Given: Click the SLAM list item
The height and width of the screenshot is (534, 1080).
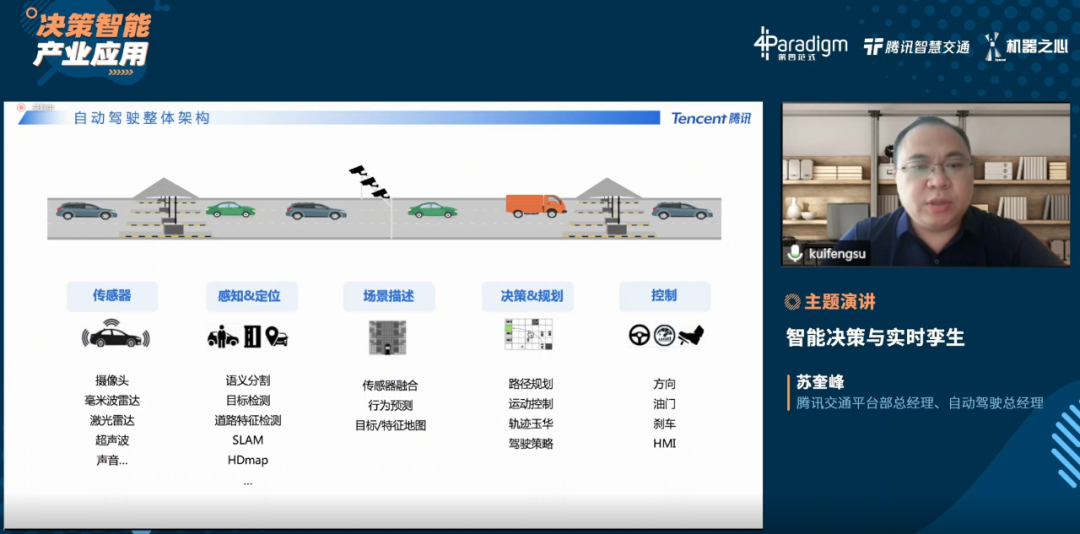Looking at the screenshot, I should (x=248, y=440).
